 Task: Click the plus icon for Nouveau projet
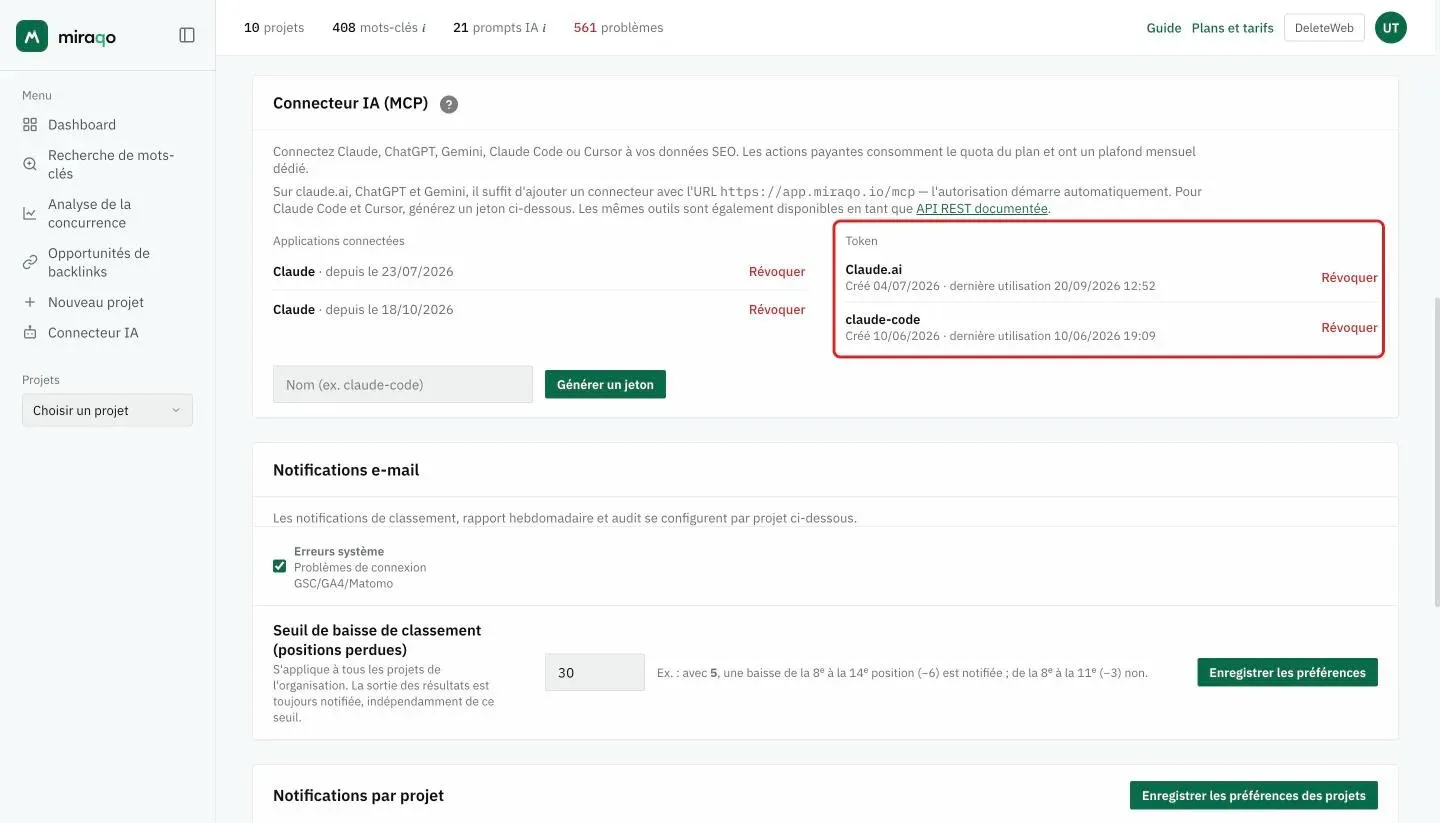(30, 302)
